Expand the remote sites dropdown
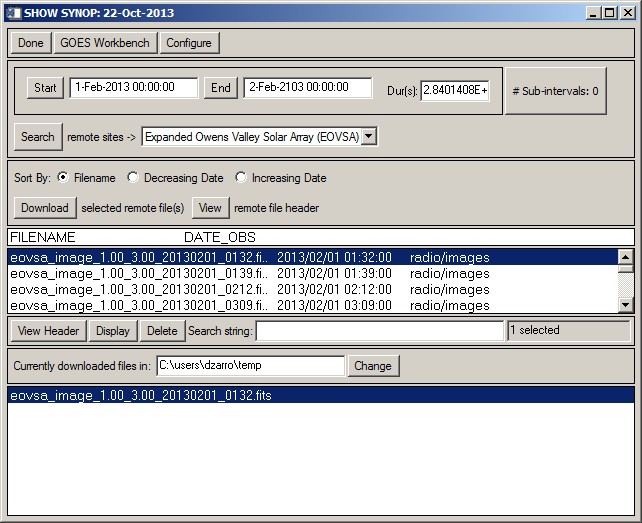The width and height of the screenshot is (642, 523). (x=368, y=137)
